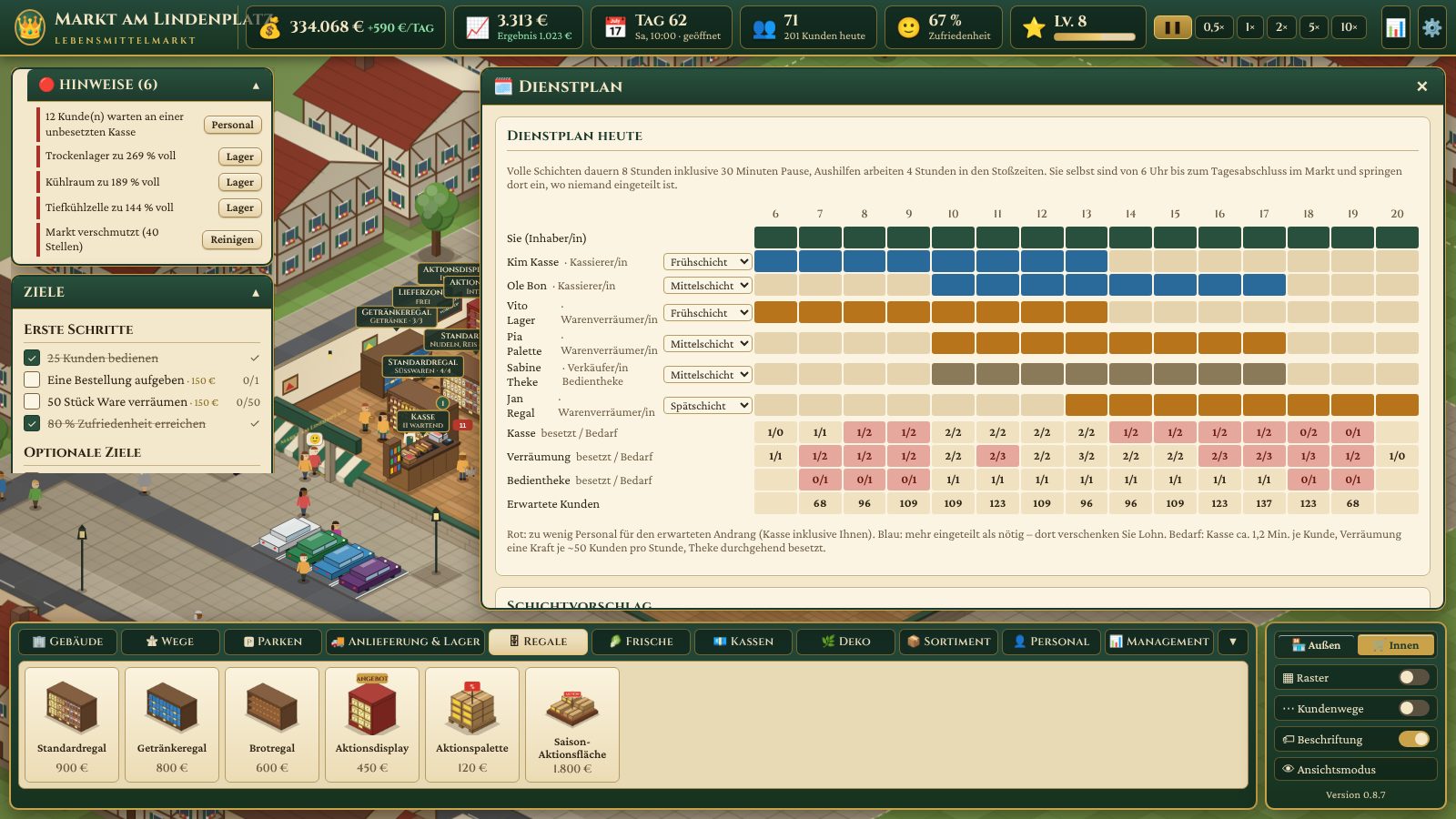Click the Reinigen hint button
1456x819 pixels.
coord(232,239)
